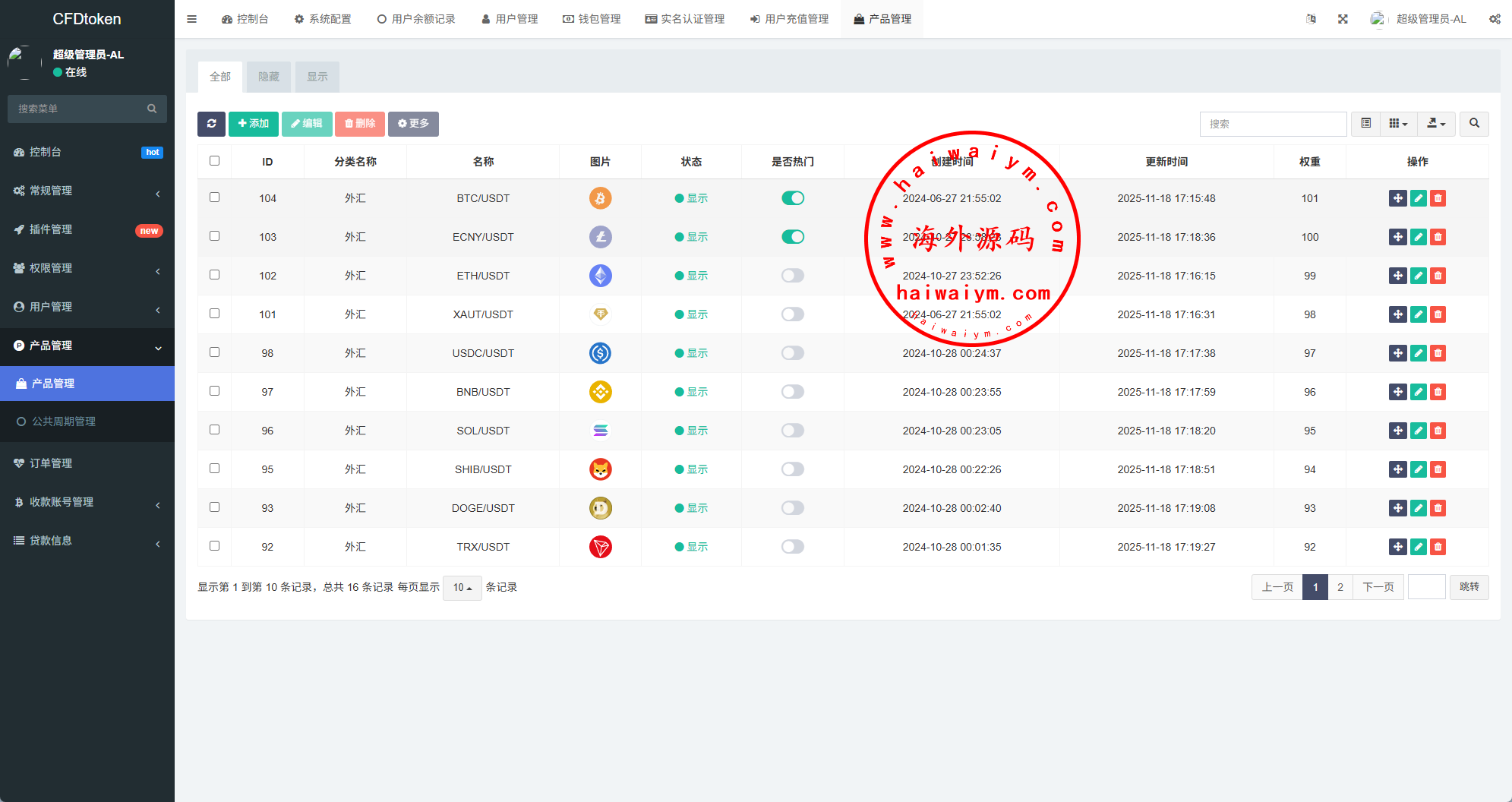1512x802 pixels.
Task: Enable hot toggle for DOGE/USDT
Action: click(x=792, y=508)
